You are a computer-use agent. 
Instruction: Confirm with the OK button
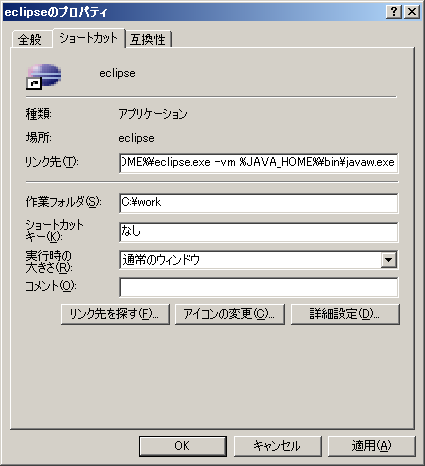(x=183, y=446)
